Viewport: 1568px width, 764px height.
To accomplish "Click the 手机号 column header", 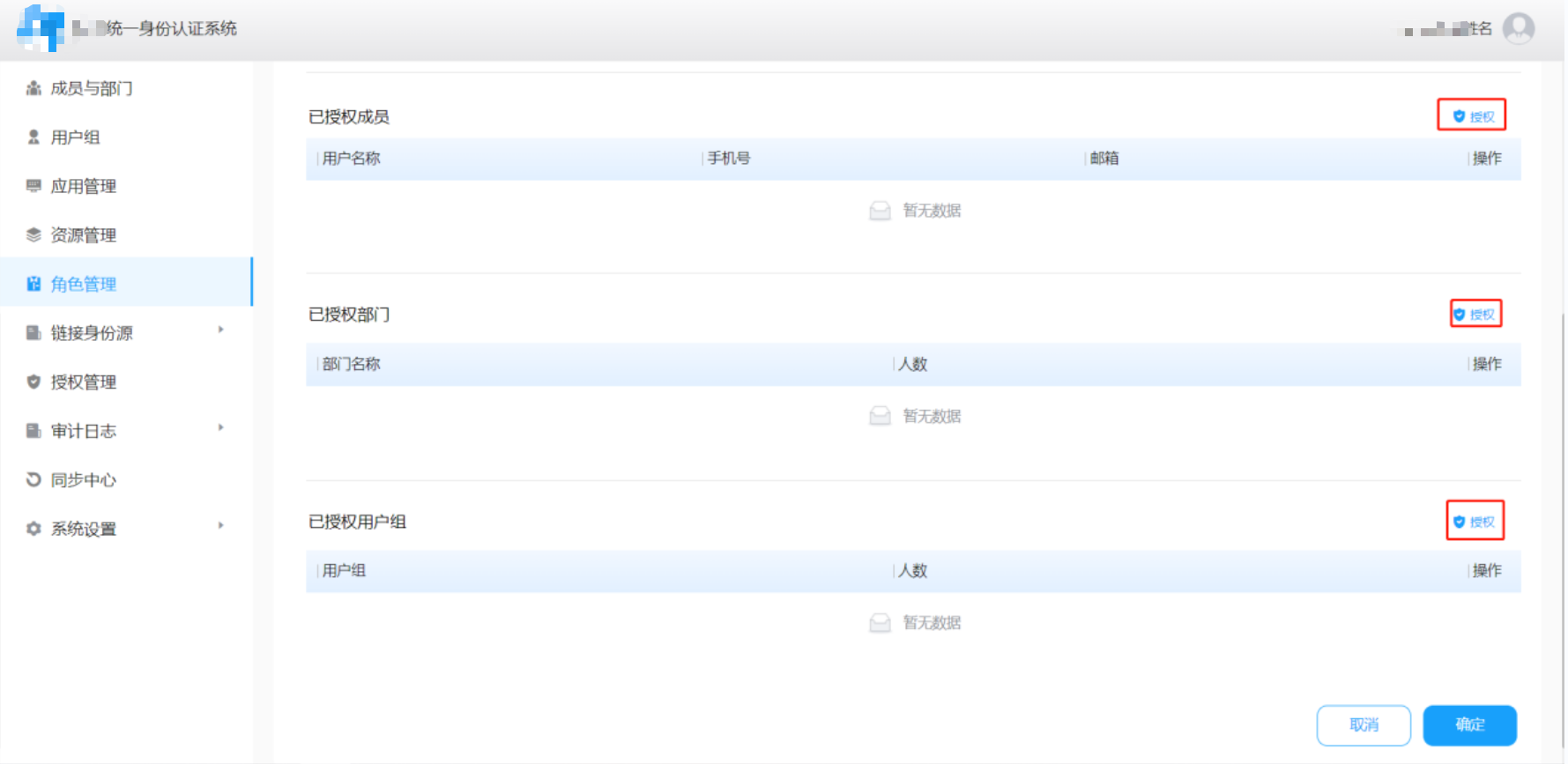I will point(729,159).
